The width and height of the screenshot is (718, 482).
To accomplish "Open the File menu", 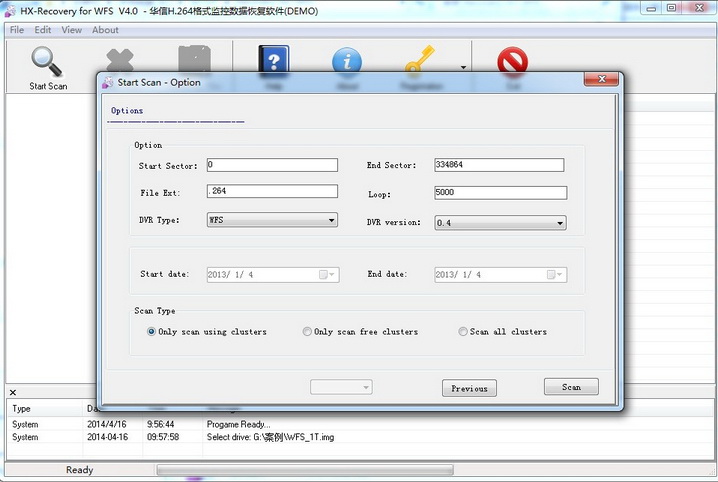I will tap(17, 30).
